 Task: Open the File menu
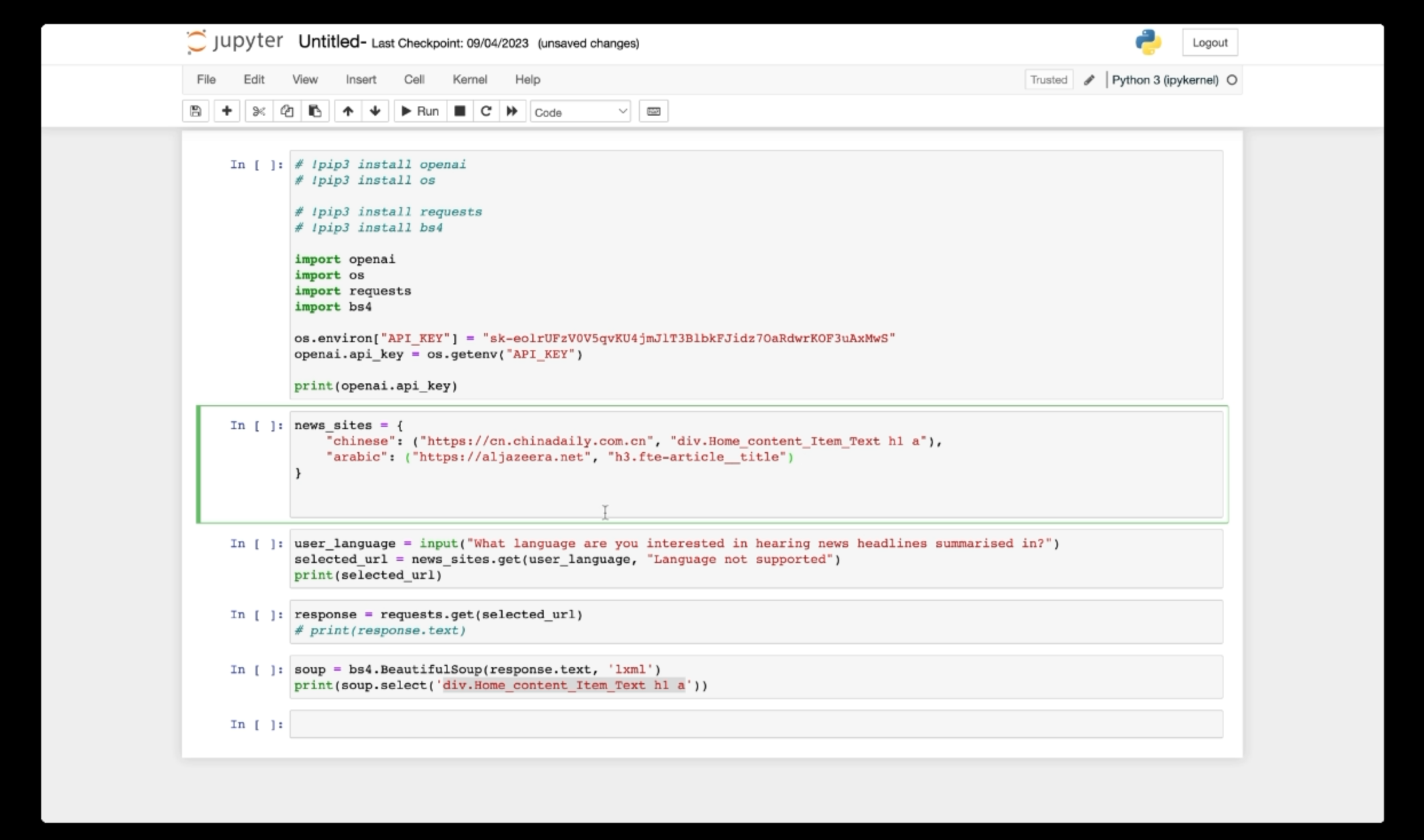point(206,80)
